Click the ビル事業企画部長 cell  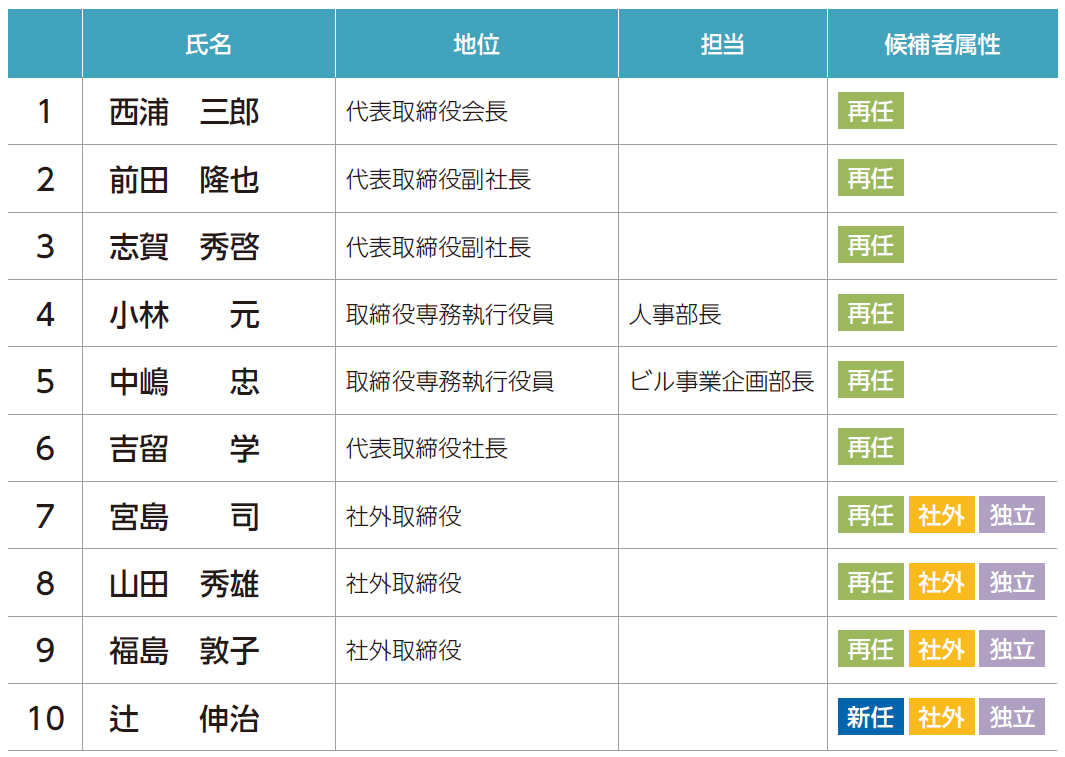pyautogui.click(x=721, y=381)
